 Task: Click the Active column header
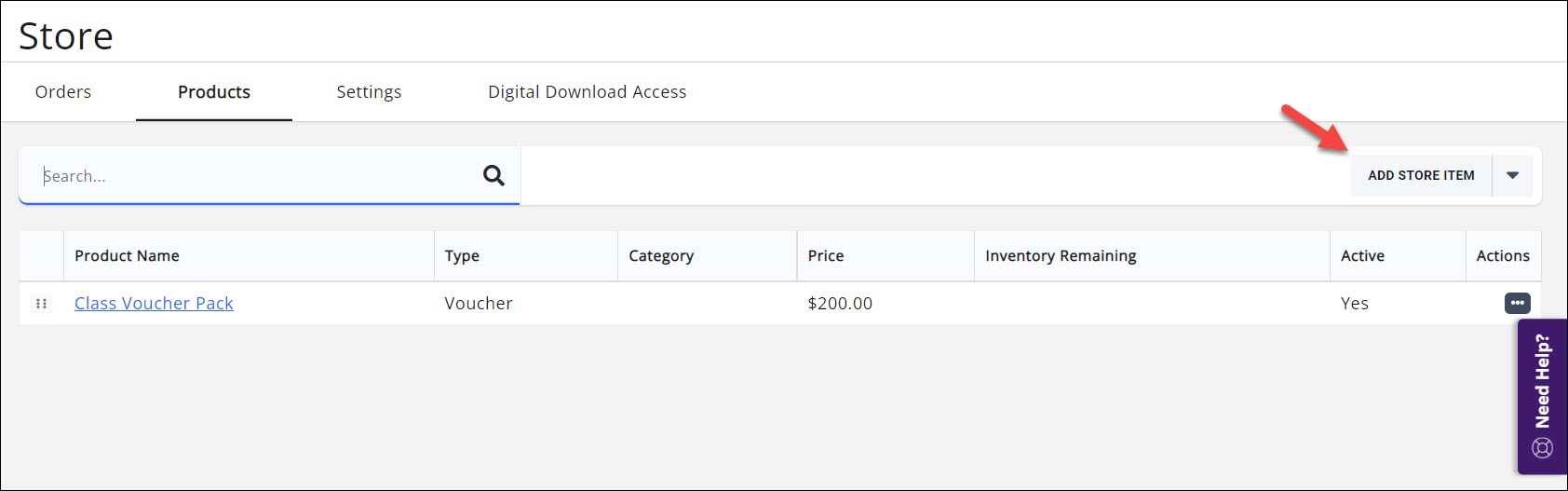pyautogui.click(x=1362, y=256)
